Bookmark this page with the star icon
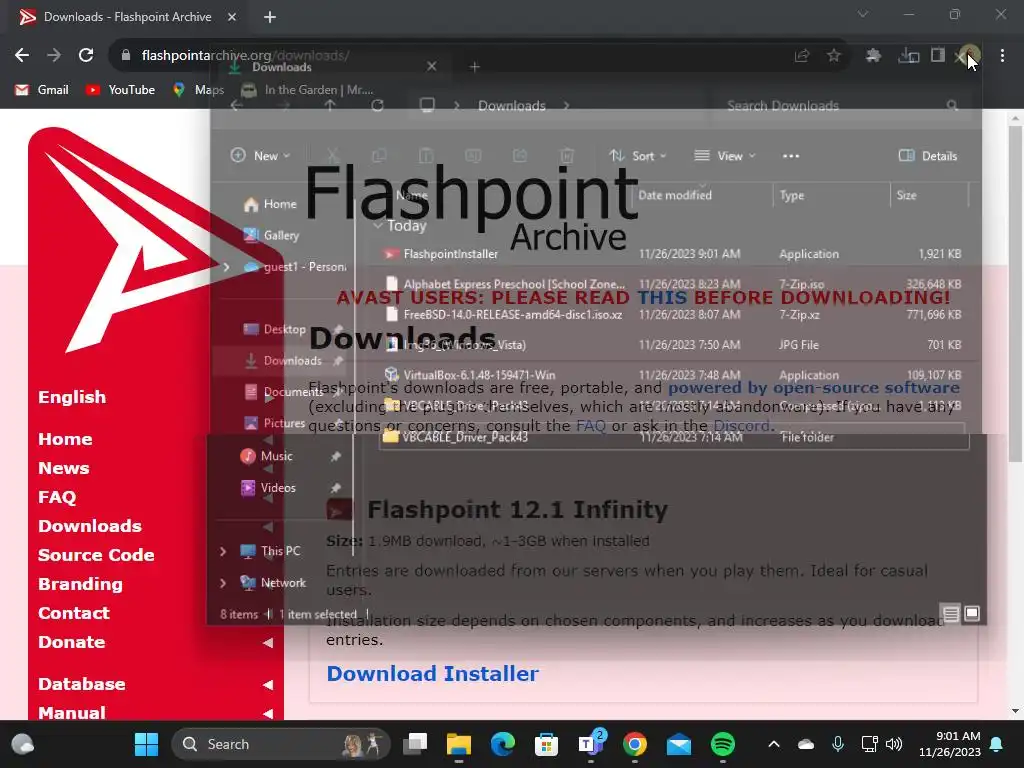This screenshot has width=1024, height=768. pos(834,56)
